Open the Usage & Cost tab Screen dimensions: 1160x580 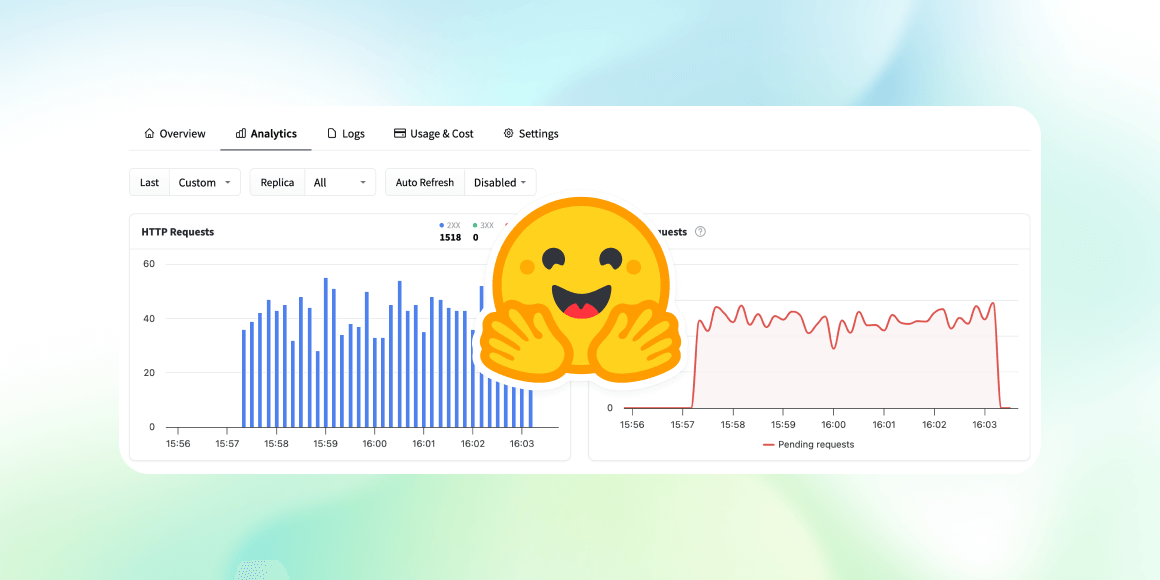[433, 133]
